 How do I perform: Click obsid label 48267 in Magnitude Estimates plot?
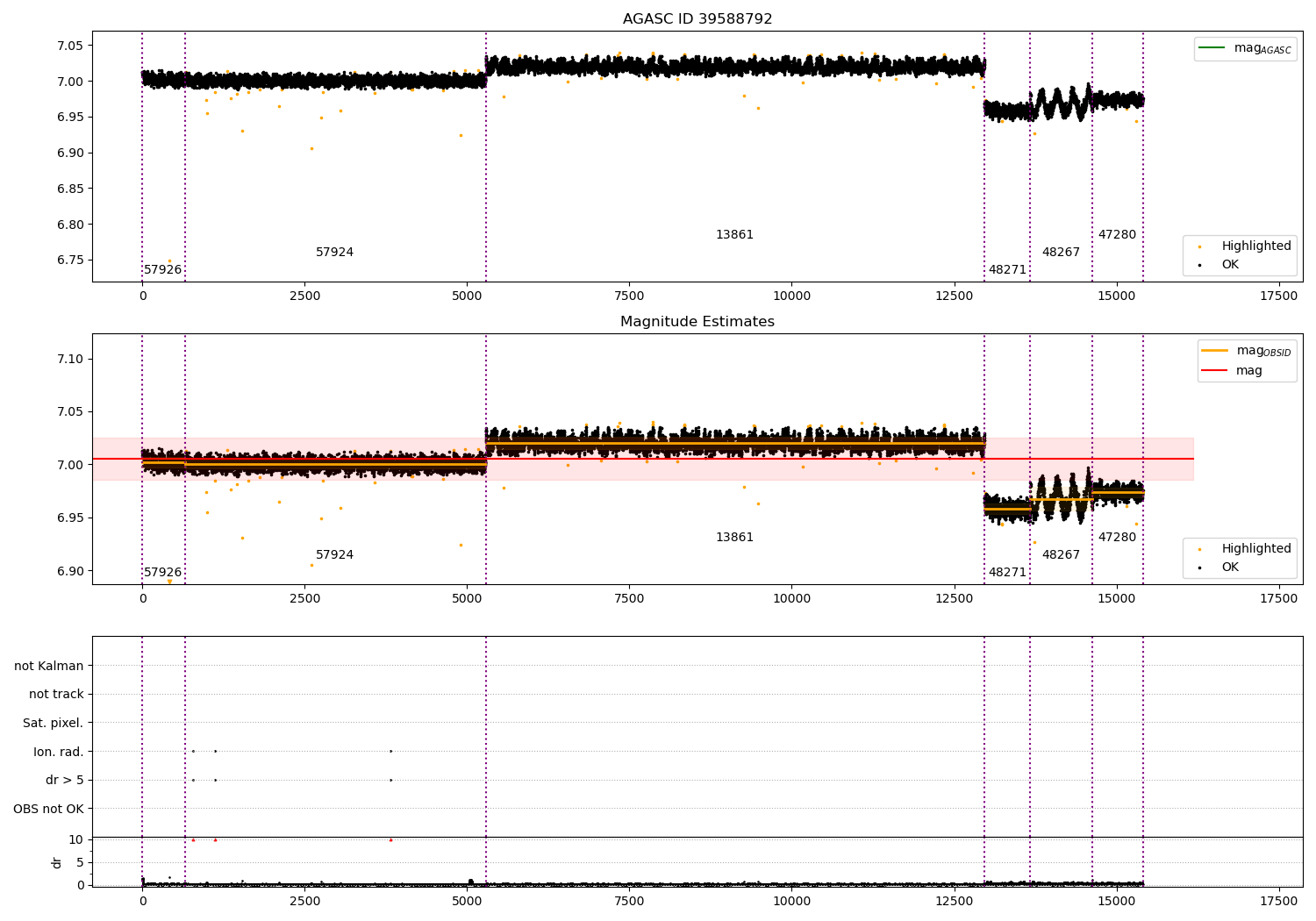[1061, 555]
